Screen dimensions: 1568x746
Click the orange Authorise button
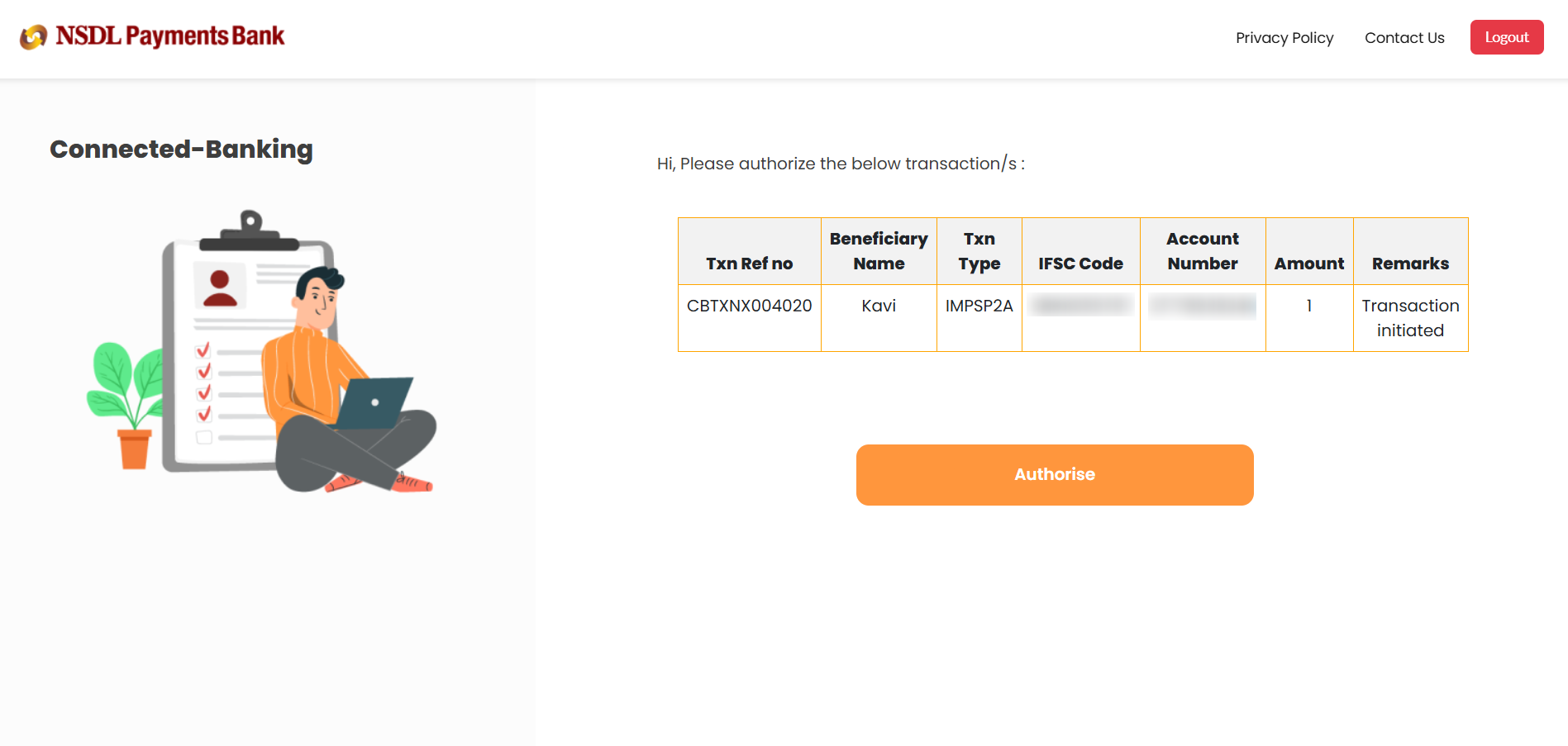point(1054,475)
